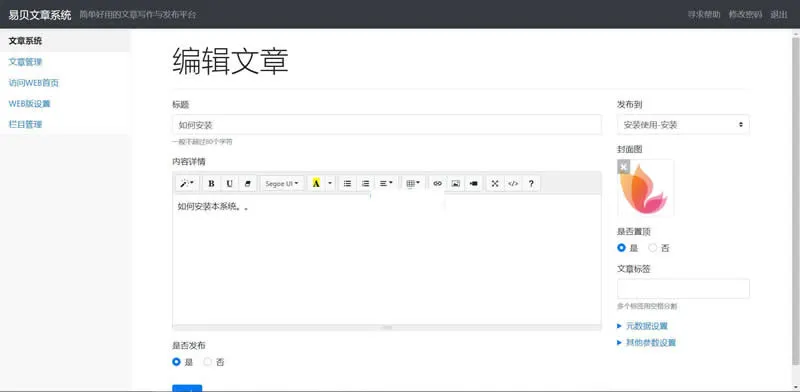800x392 pixels.
Task: Click the editor resize handle bar
Action: coord(387,327)
